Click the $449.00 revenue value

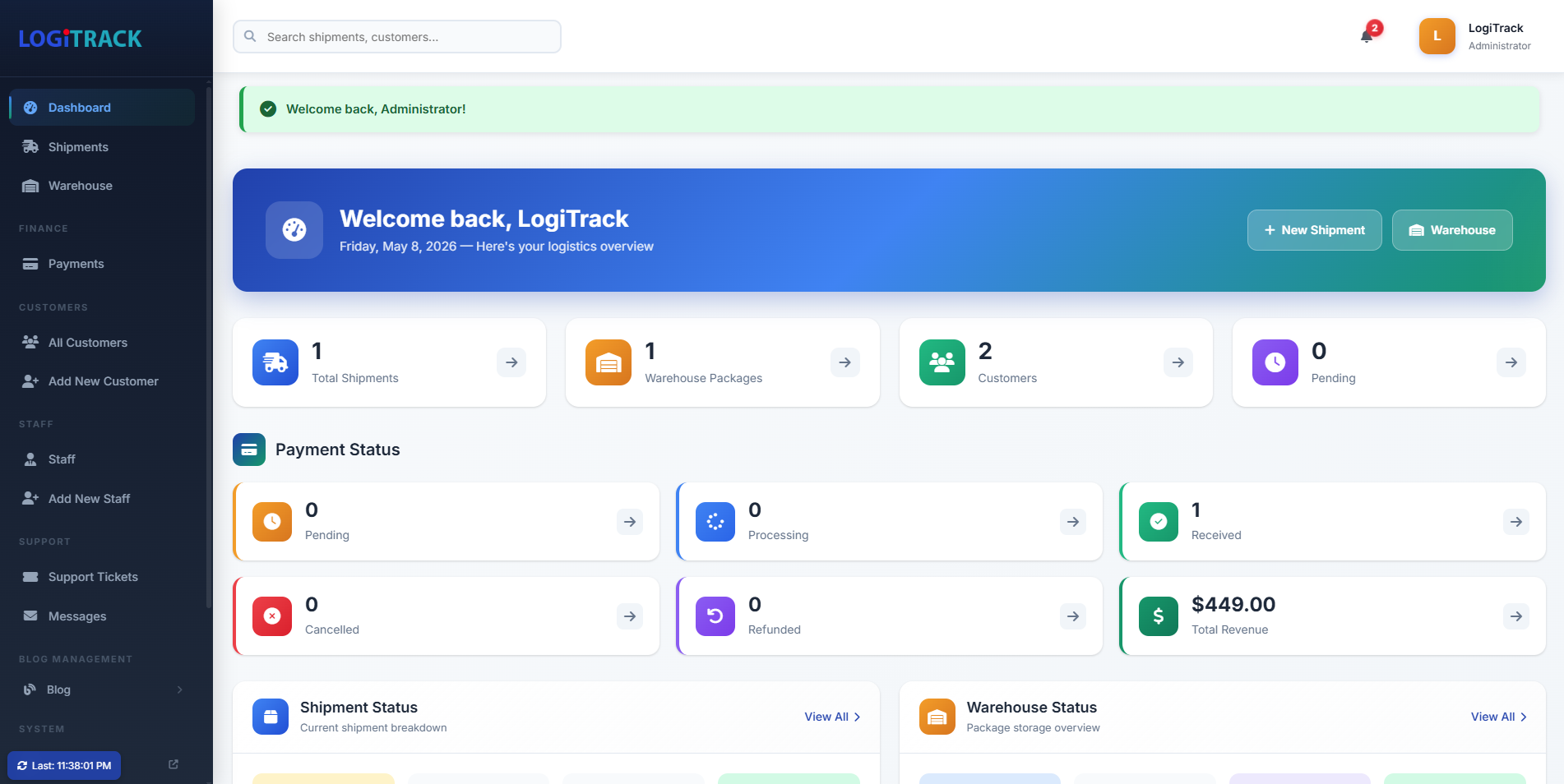pyautogui.click(x=1233, y=604)
